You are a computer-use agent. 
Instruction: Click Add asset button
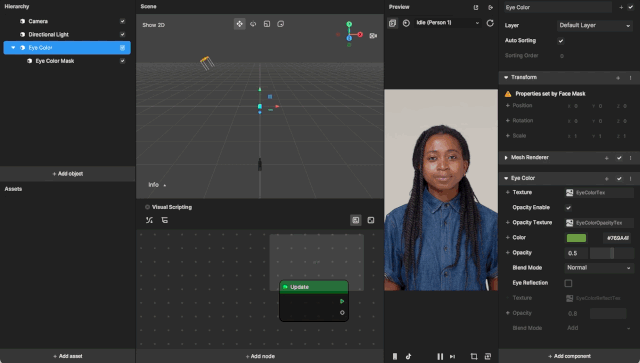click(68, 356)
